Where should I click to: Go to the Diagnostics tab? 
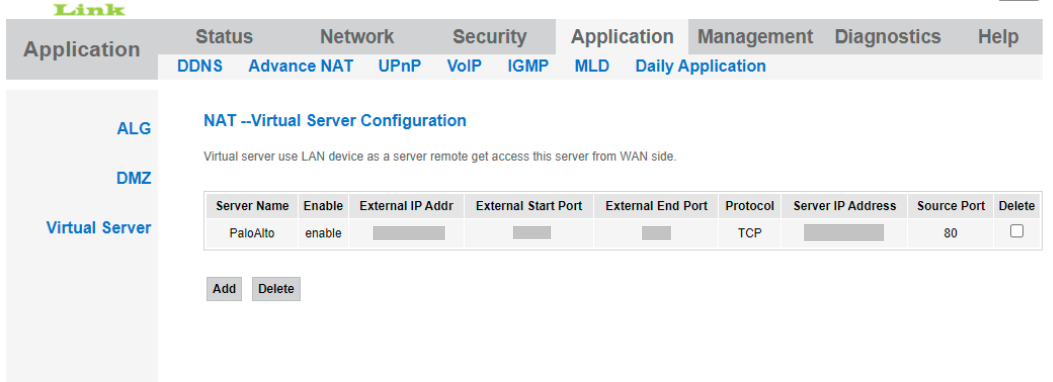pyautogui.click(x=887, y=36)
